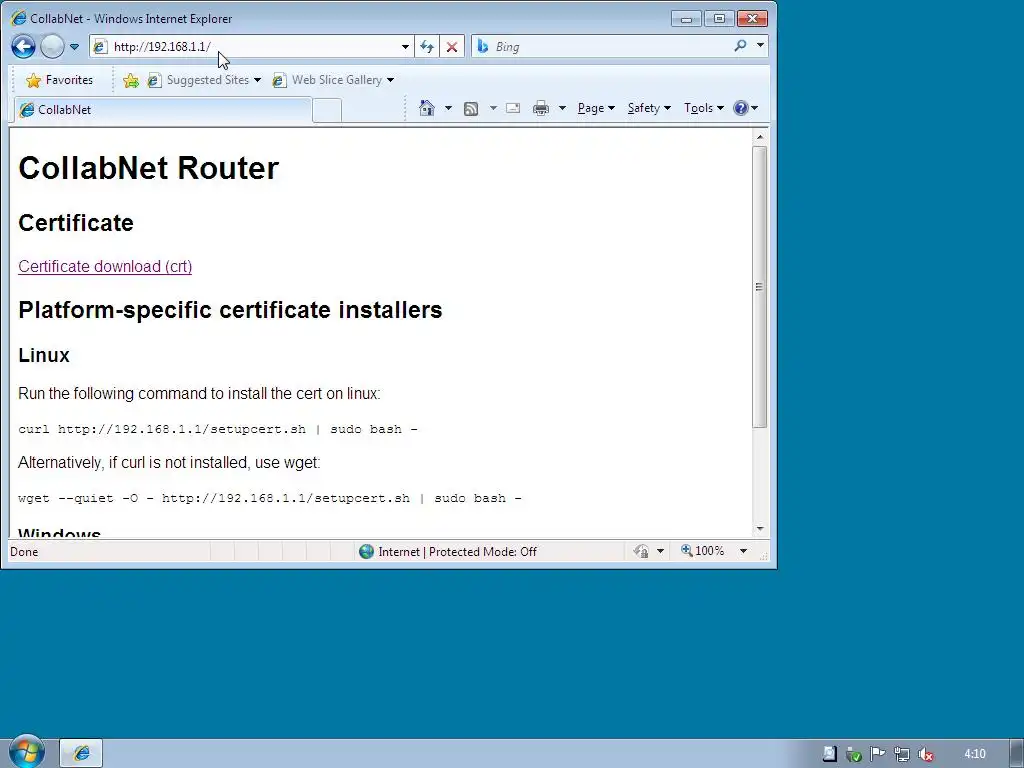Expand the Home button dropdown arrow
1024x768 pixels.
click(448, 108)
